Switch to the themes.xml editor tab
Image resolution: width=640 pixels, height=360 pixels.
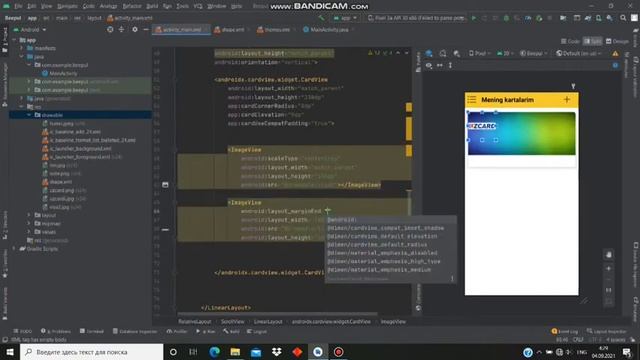point(277,30)
